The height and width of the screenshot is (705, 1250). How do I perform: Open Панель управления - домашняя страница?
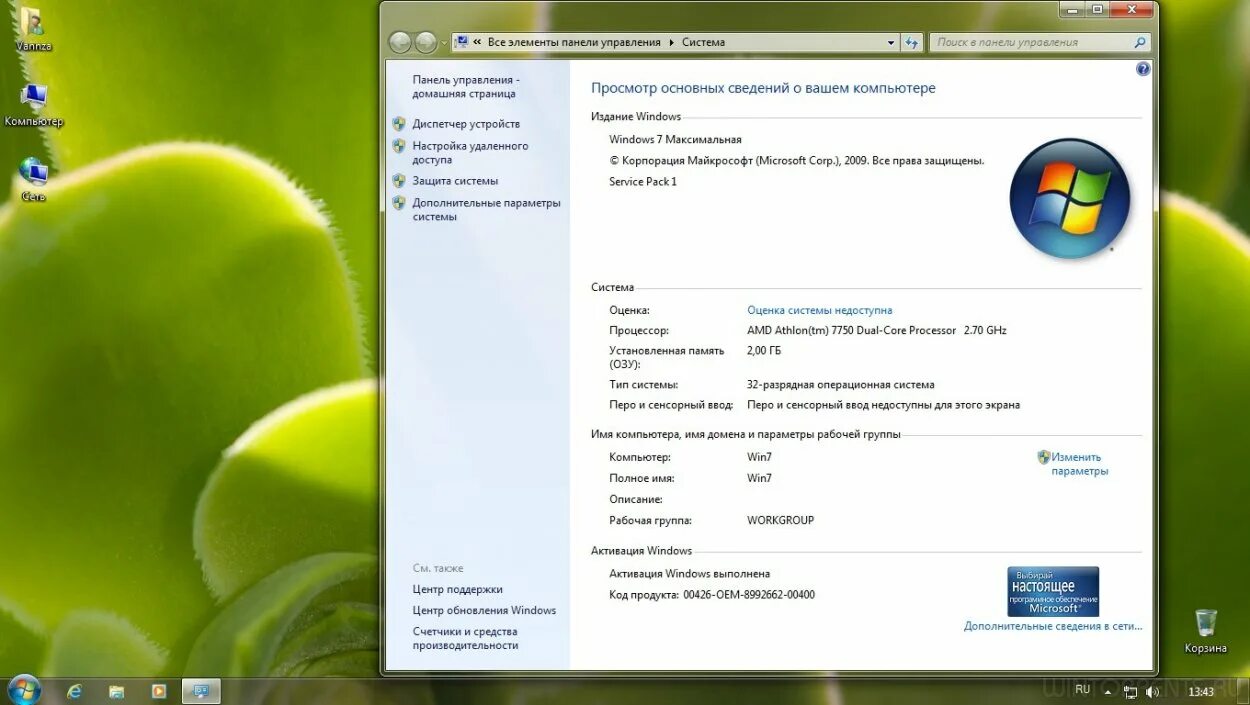point(465,87)
